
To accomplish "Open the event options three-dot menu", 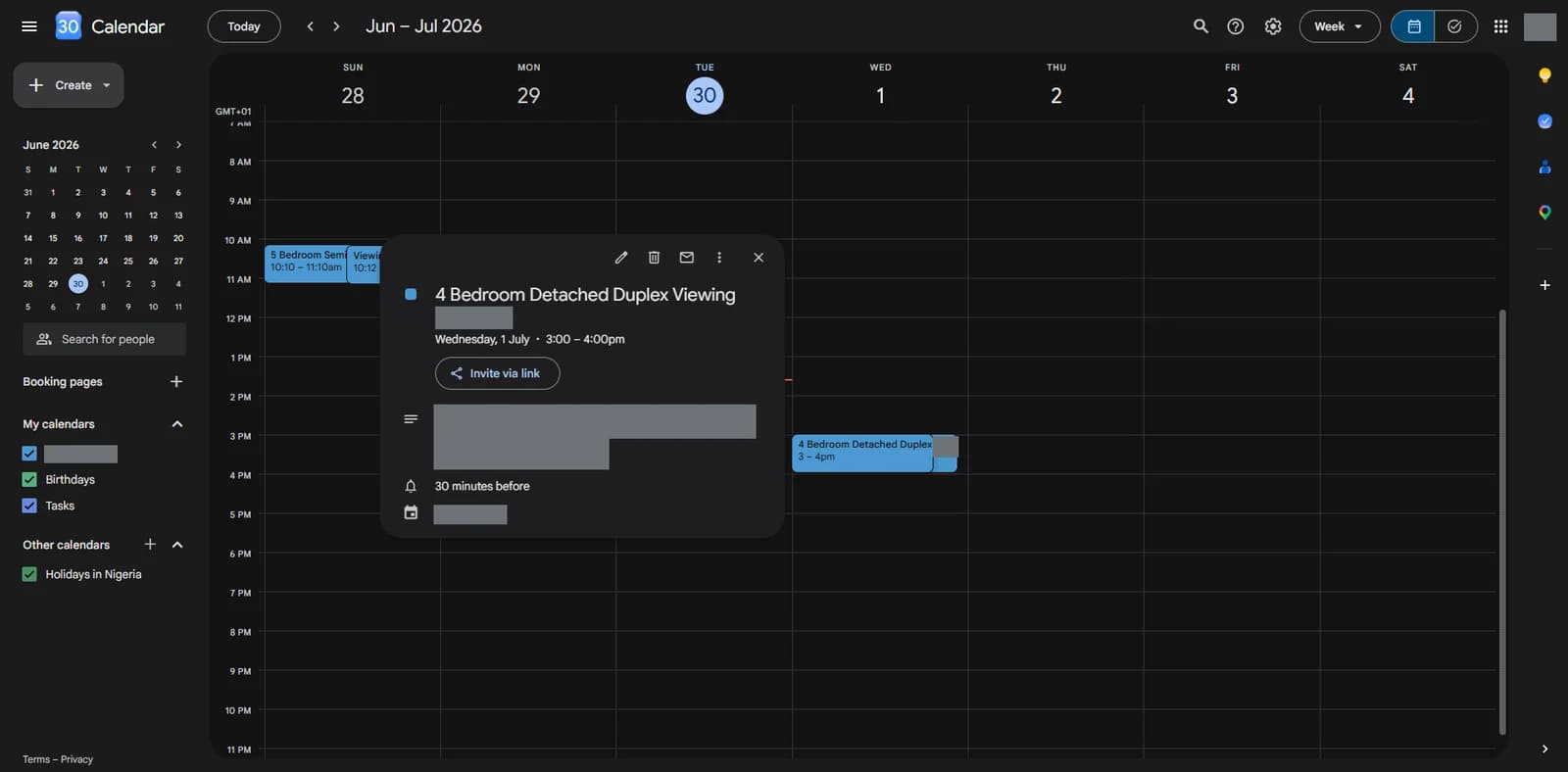I will 719,258.
